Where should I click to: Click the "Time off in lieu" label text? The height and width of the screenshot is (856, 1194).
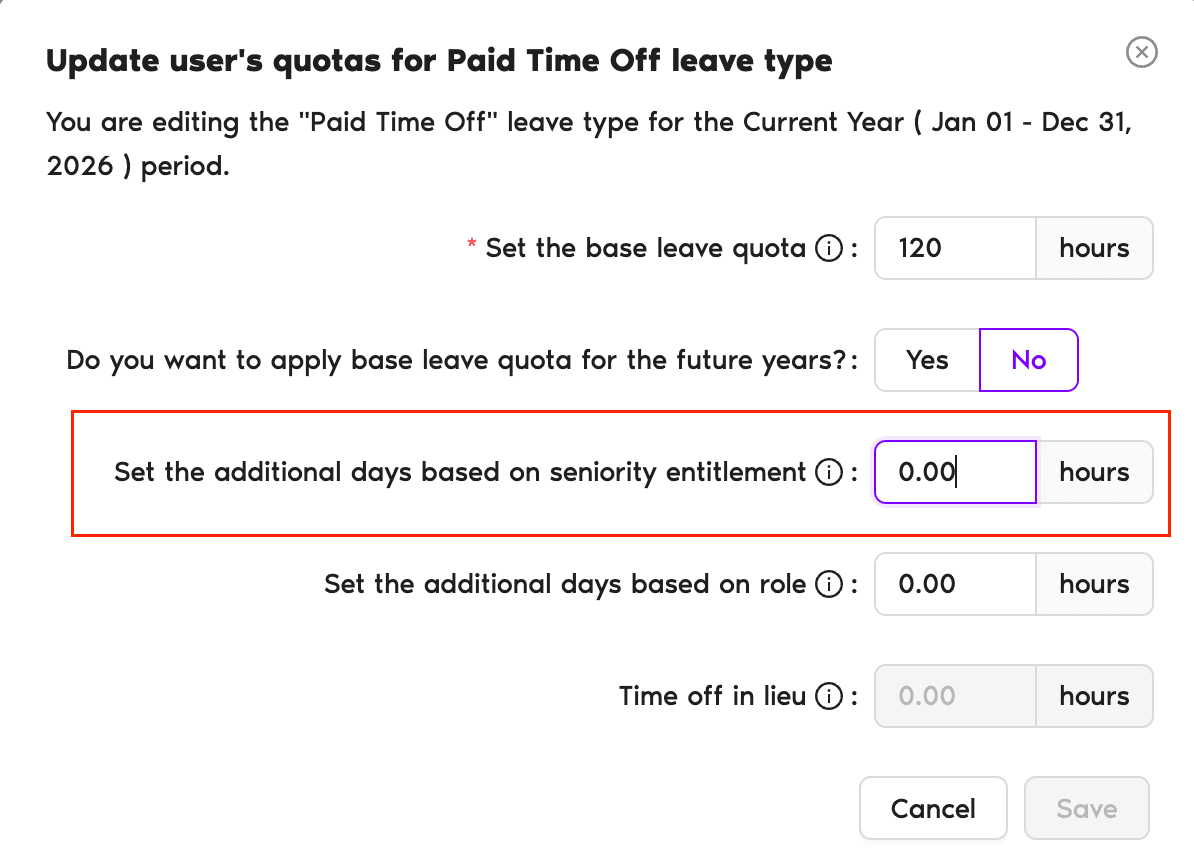712,696
